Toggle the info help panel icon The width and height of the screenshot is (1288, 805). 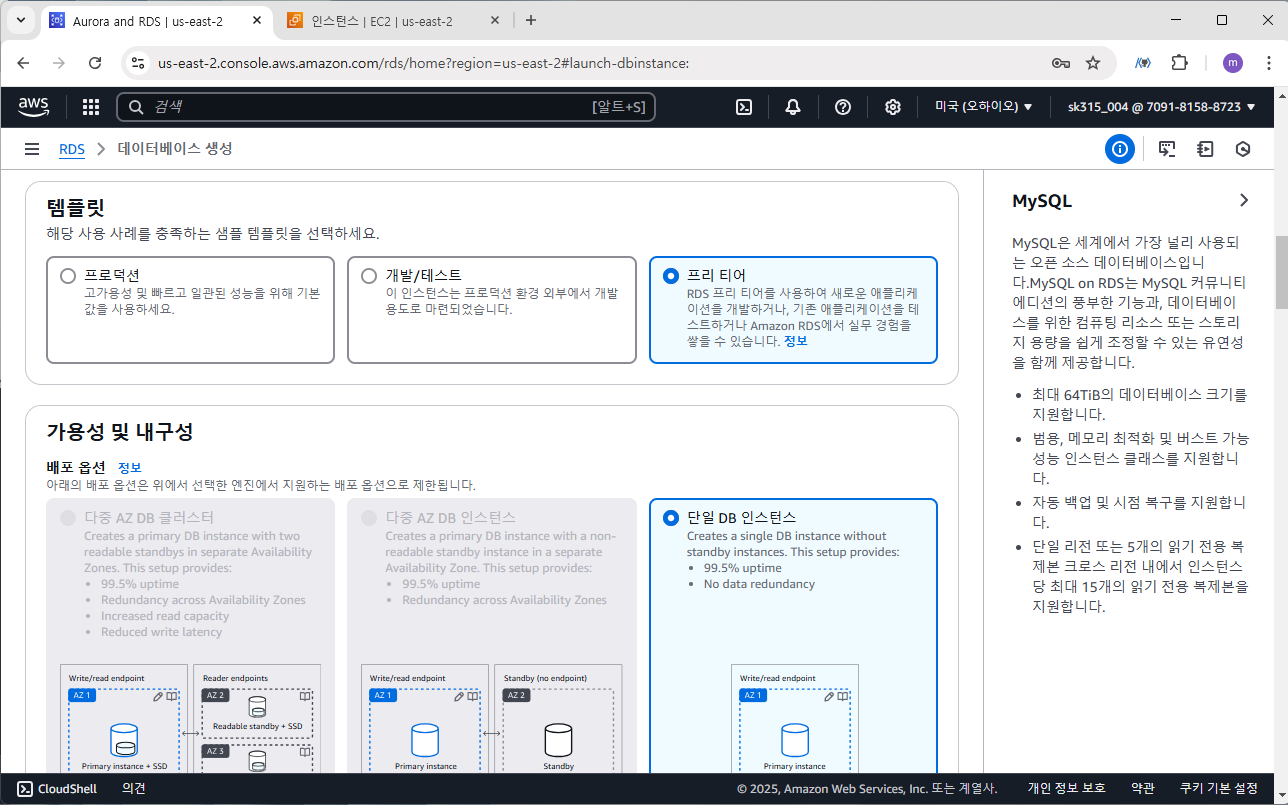click(1120, 149)
